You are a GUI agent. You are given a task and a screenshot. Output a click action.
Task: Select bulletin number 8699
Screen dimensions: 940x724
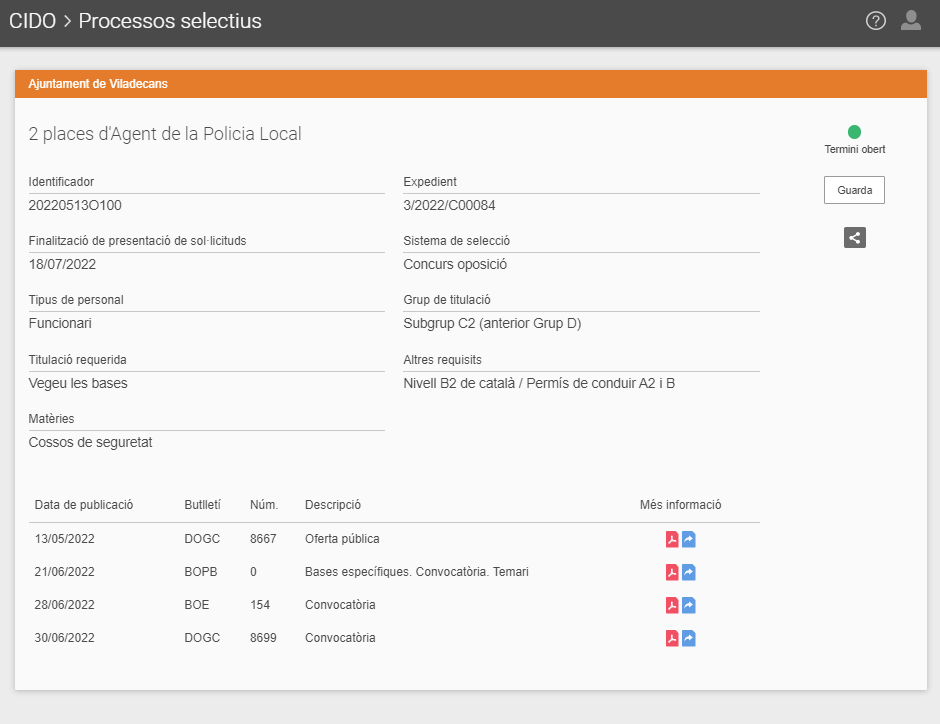pyautogui.click(x=263, y=638)
